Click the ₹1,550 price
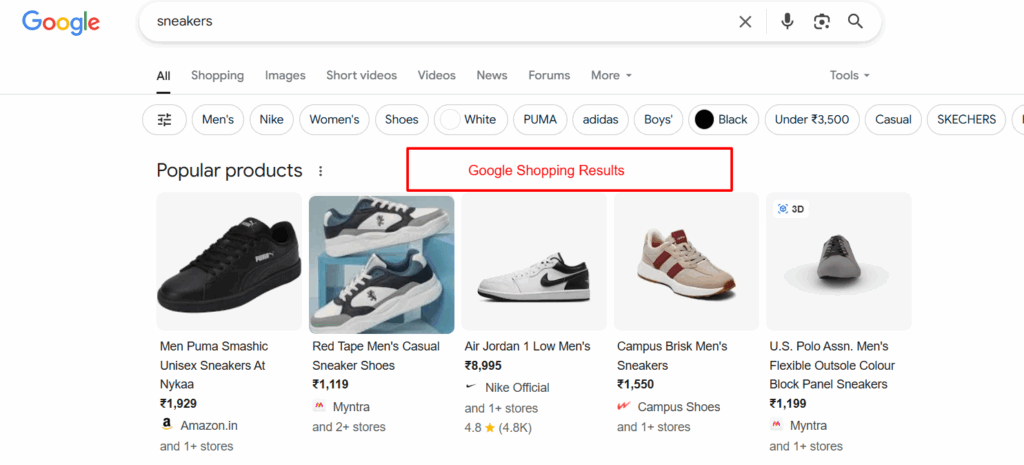Viewport: 1024px width, 465px height. click(635, 385)
